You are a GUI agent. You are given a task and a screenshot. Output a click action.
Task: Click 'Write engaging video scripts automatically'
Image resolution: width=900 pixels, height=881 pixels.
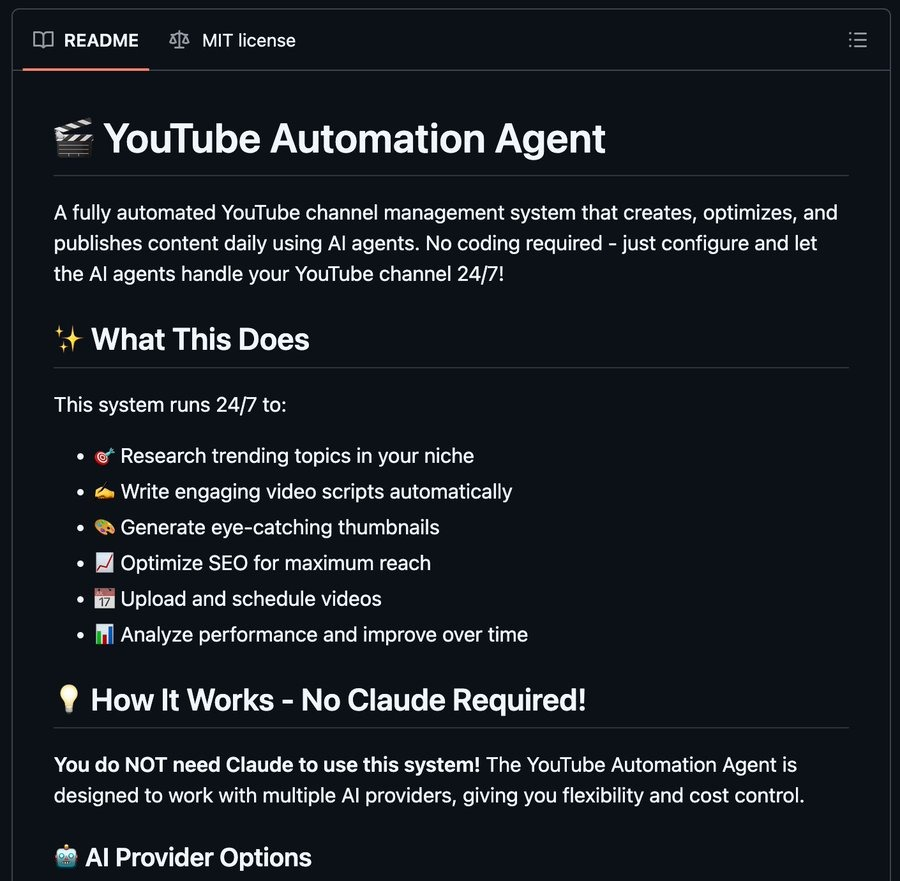coord(316,492)
